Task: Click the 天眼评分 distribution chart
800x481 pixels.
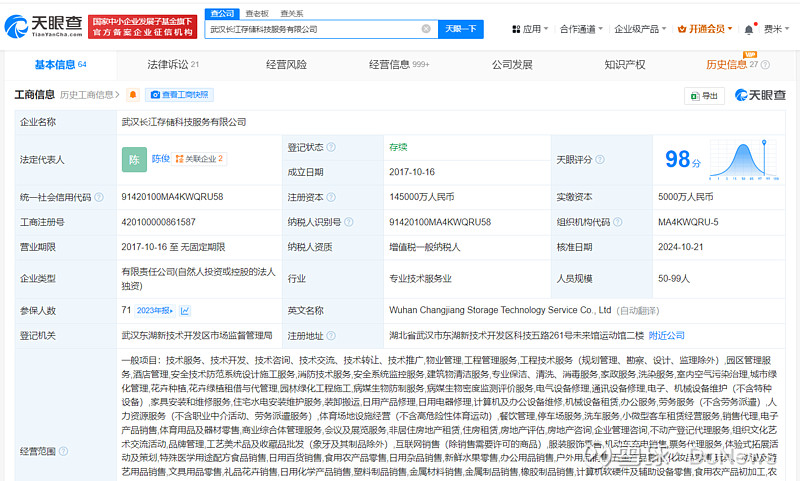Action: [743, 160]
